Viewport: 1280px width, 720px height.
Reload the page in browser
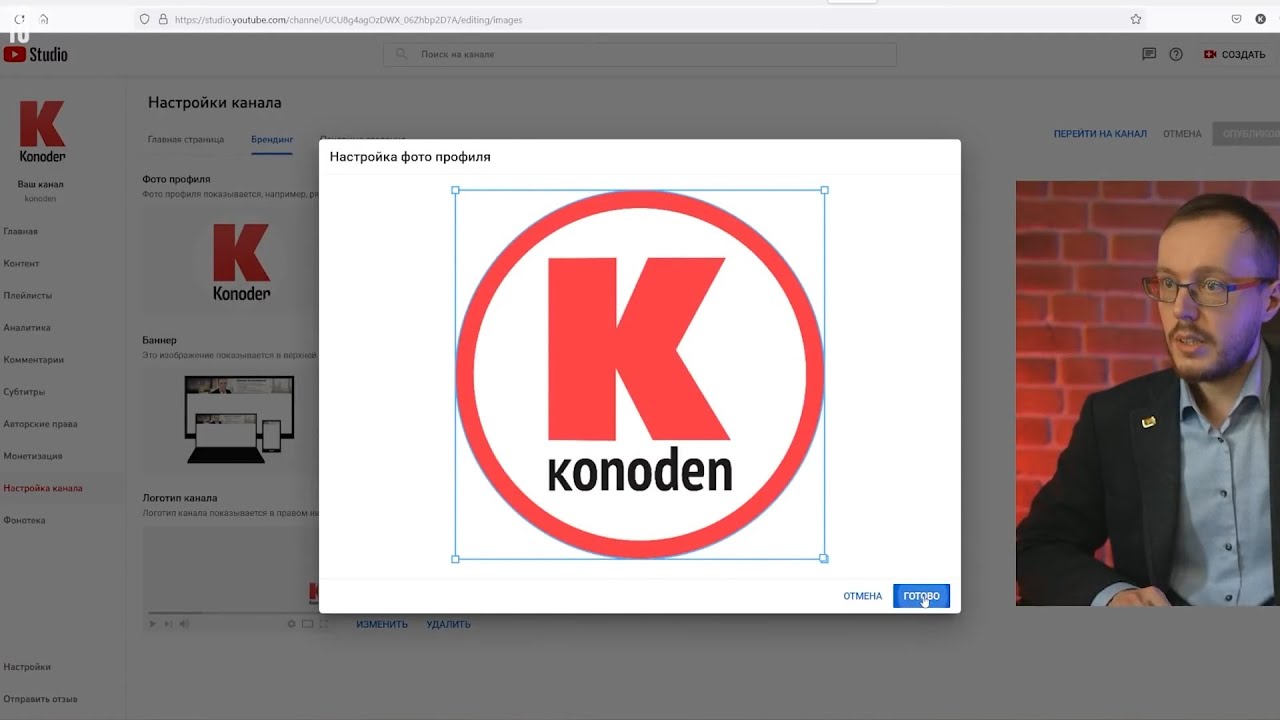tap(19, 19)
